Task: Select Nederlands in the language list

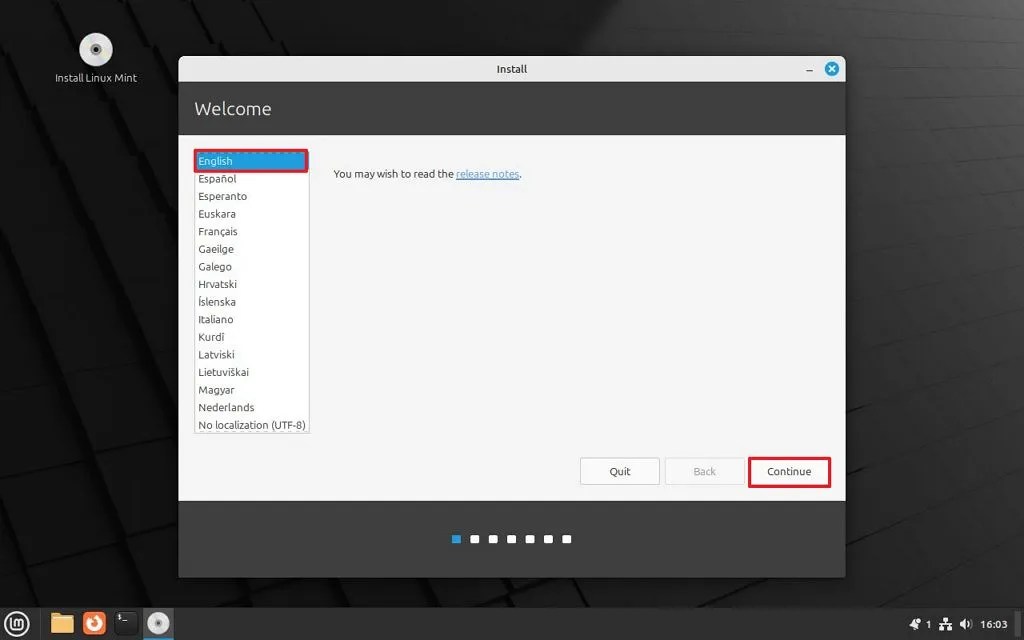Action: pos(226,407)
